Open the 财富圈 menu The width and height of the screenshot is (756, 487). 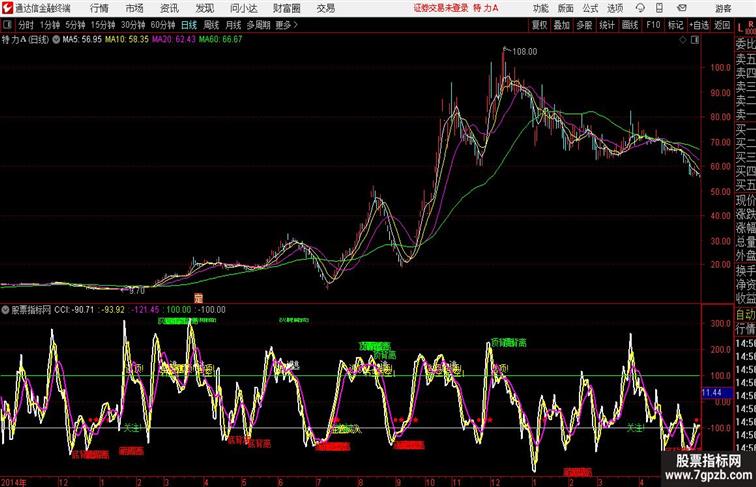pyautogui.click(x=286, y=8)
